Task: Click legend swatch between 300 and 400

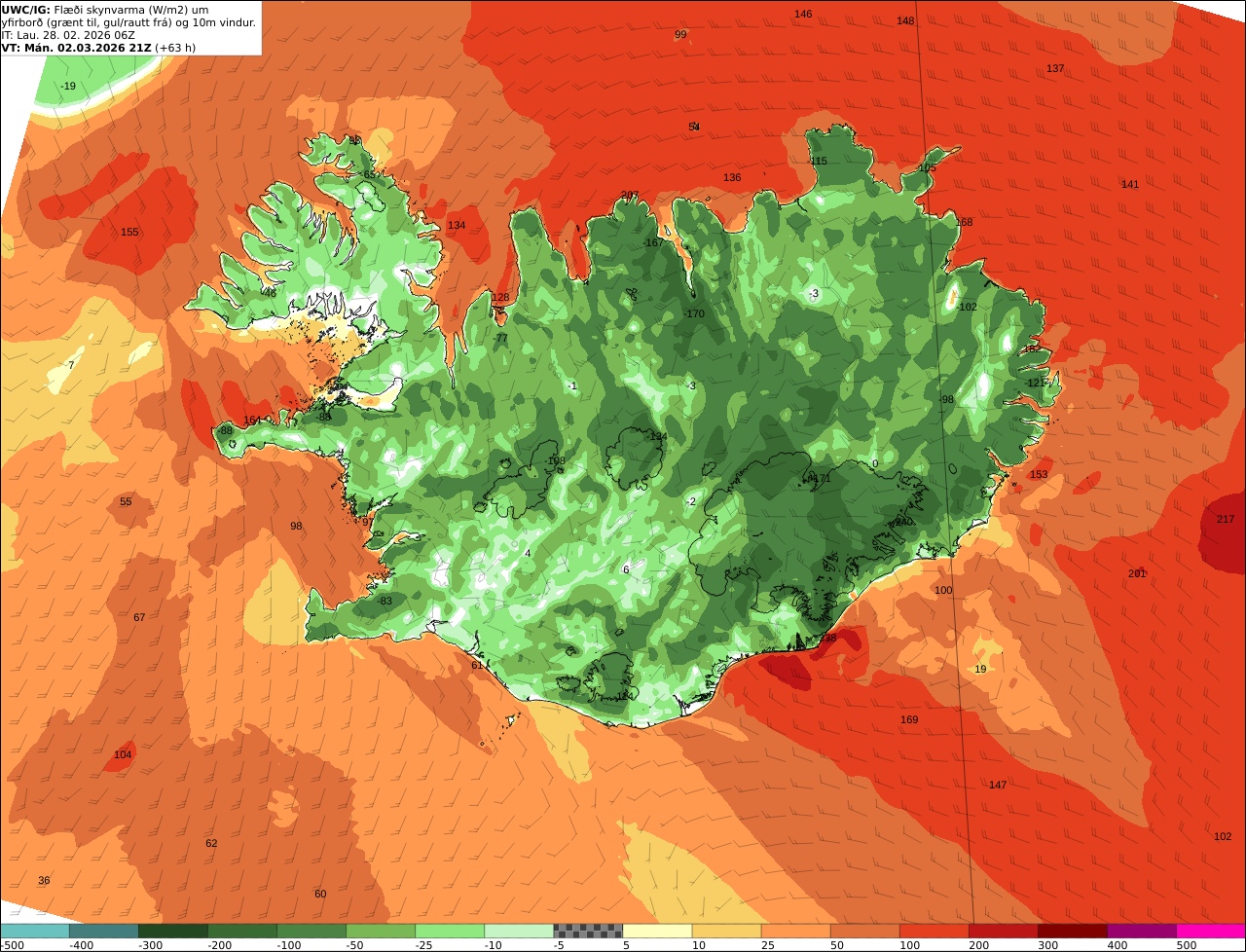Action: tap(1072, 931)
